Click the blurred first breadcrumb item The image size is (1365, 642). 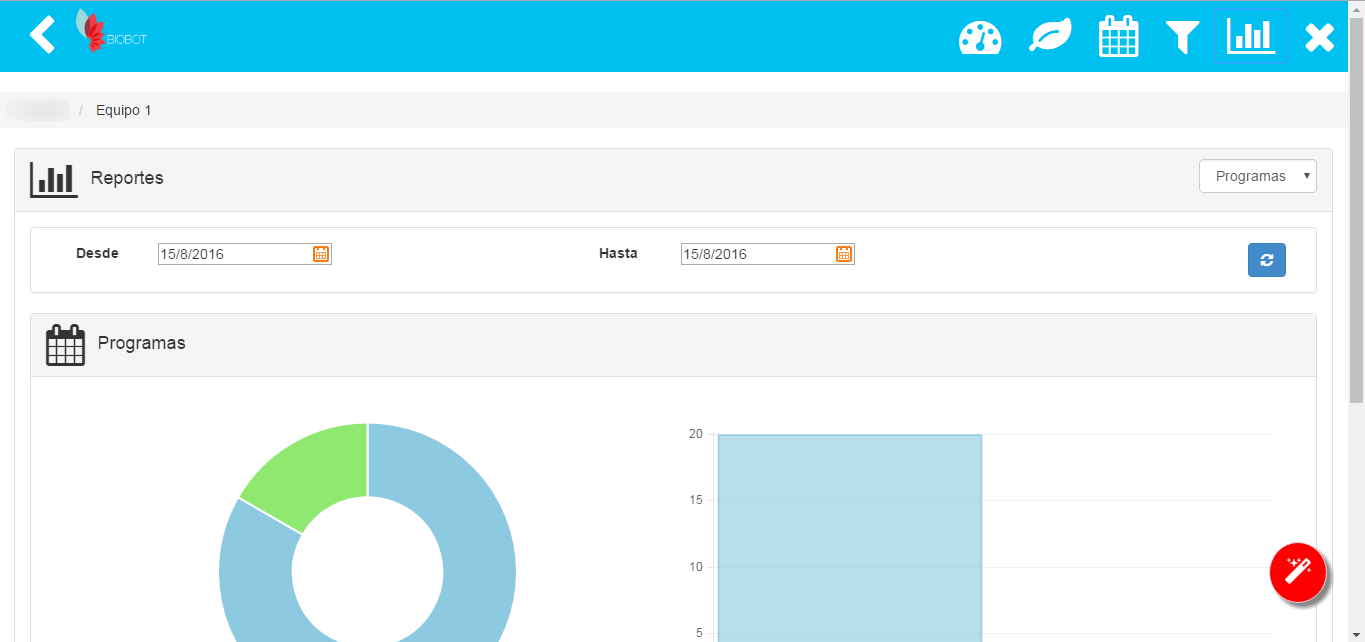pyautogui.click(x=38, y=110)
